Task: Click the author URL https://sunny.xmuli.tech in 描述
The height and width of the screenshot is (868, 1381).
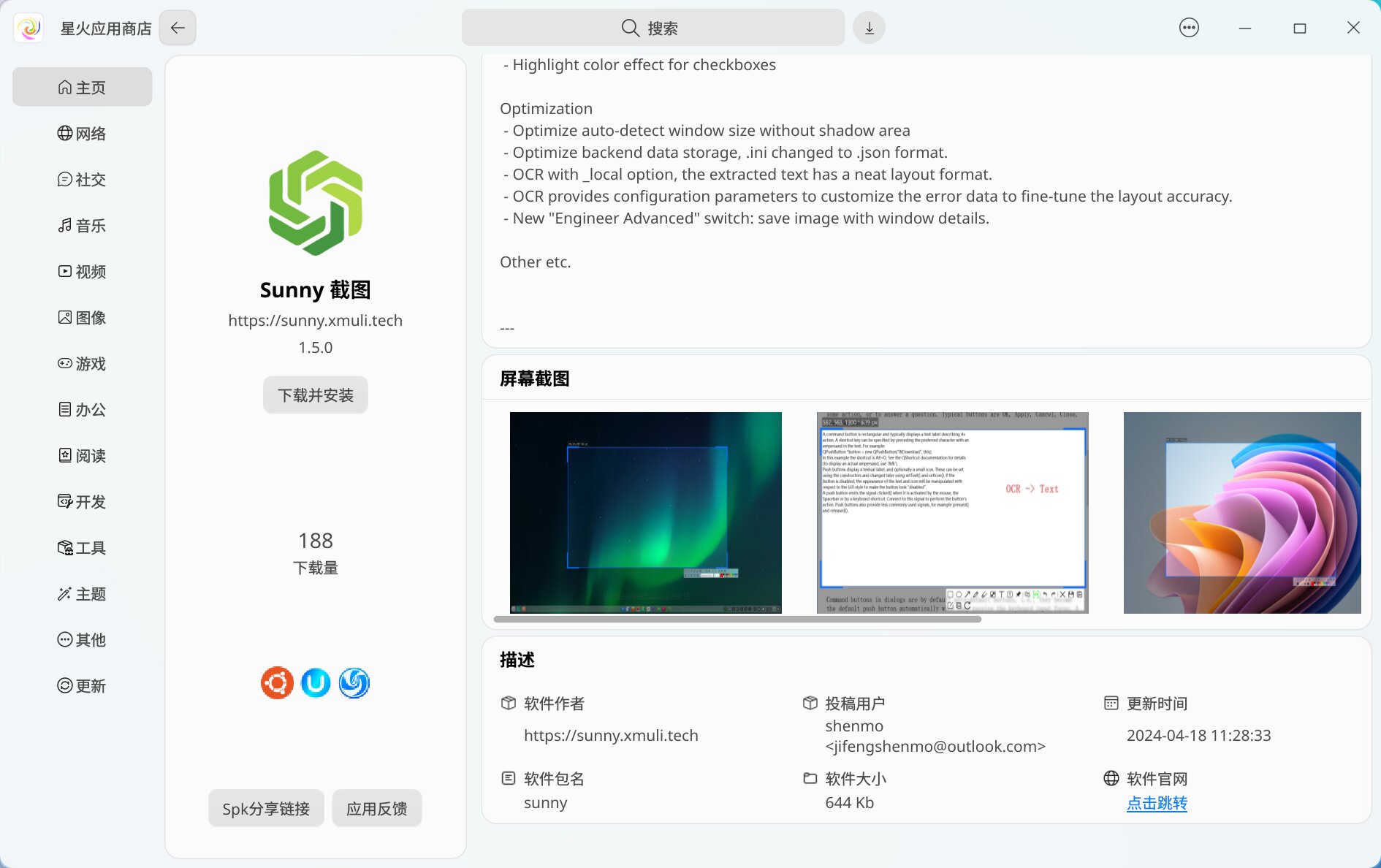Action: pyautogui.click(x=611, y=735)
